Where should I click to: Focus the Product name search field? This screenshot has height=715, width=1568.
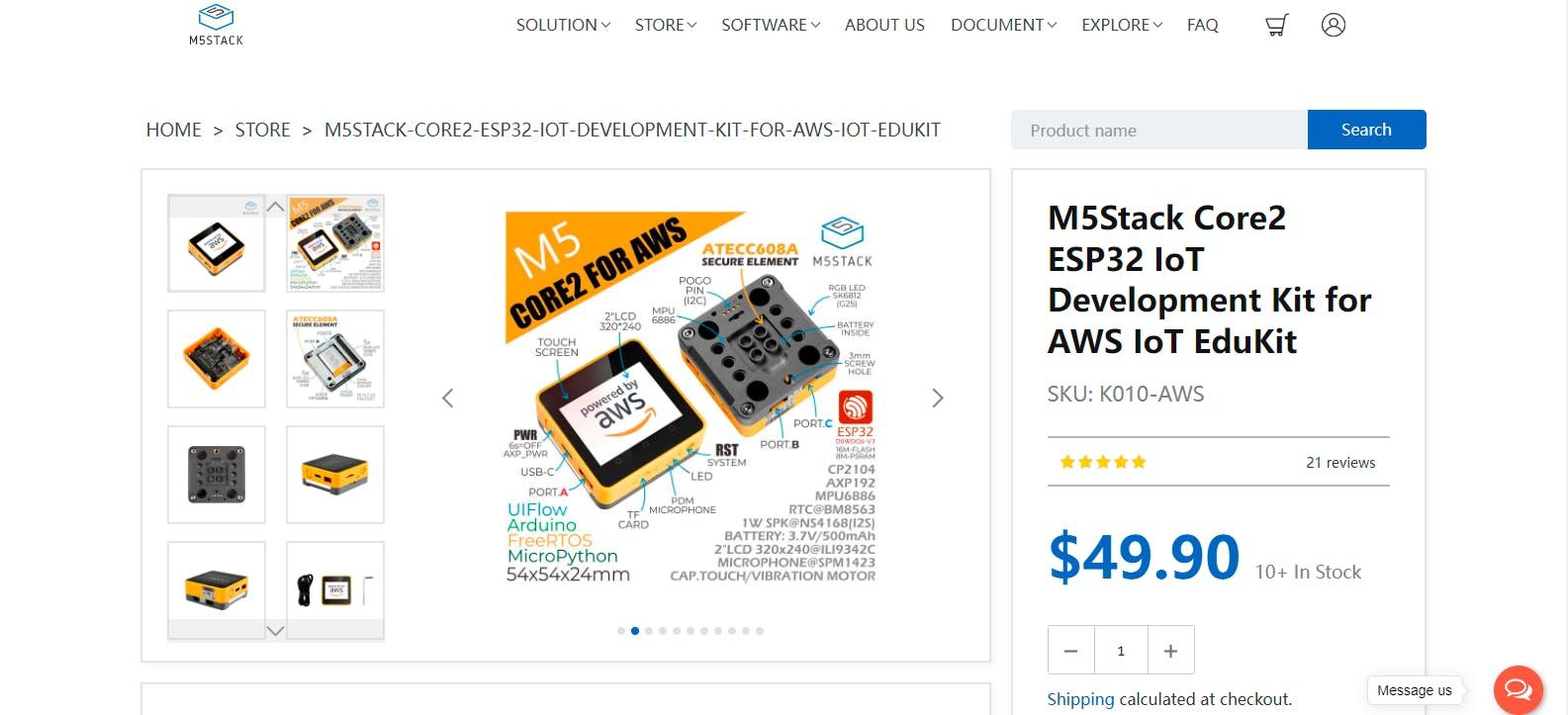click(1159, 130)
